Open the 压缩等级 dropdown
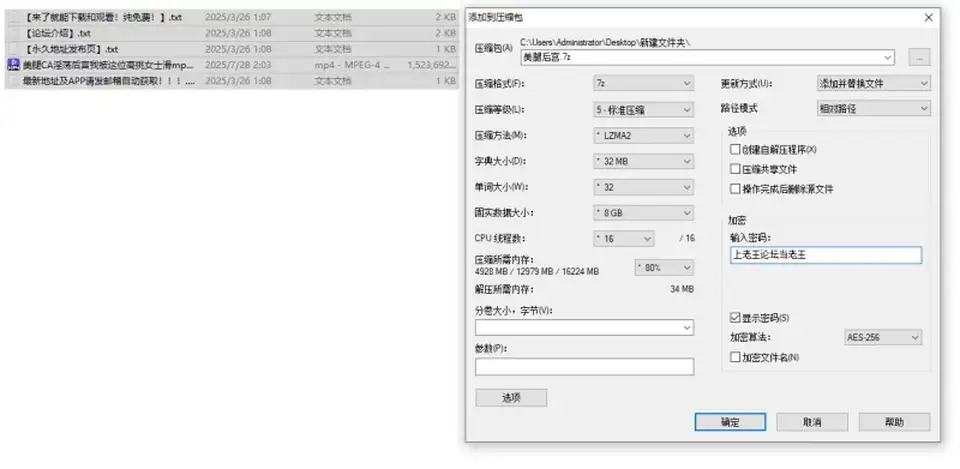960x469 pixels. 643,110
